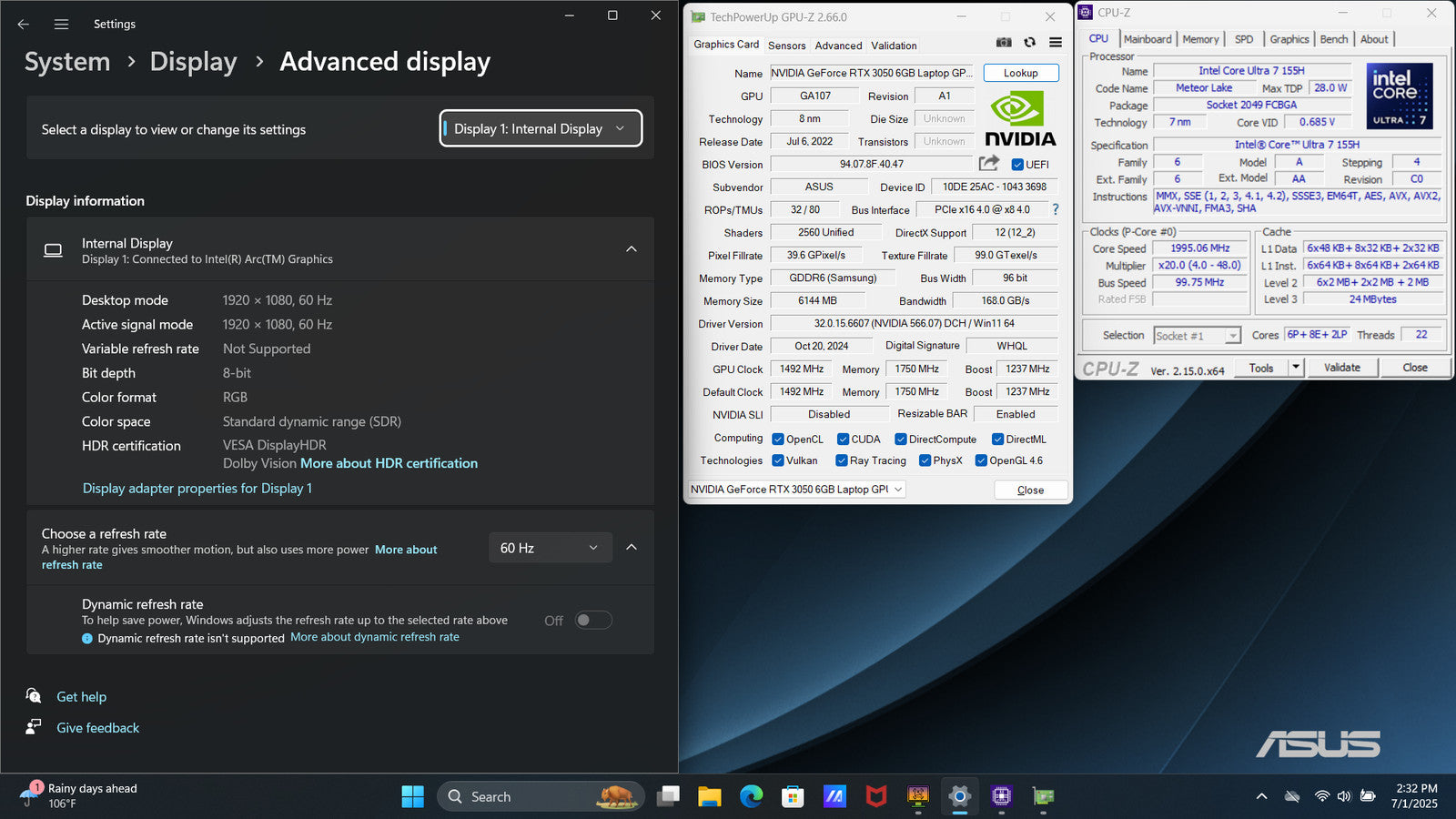This screenshot has width=1456, height=819.
Task: Click the bus interface question mark
Action: pyautogui.click(x=1056, y=209)
